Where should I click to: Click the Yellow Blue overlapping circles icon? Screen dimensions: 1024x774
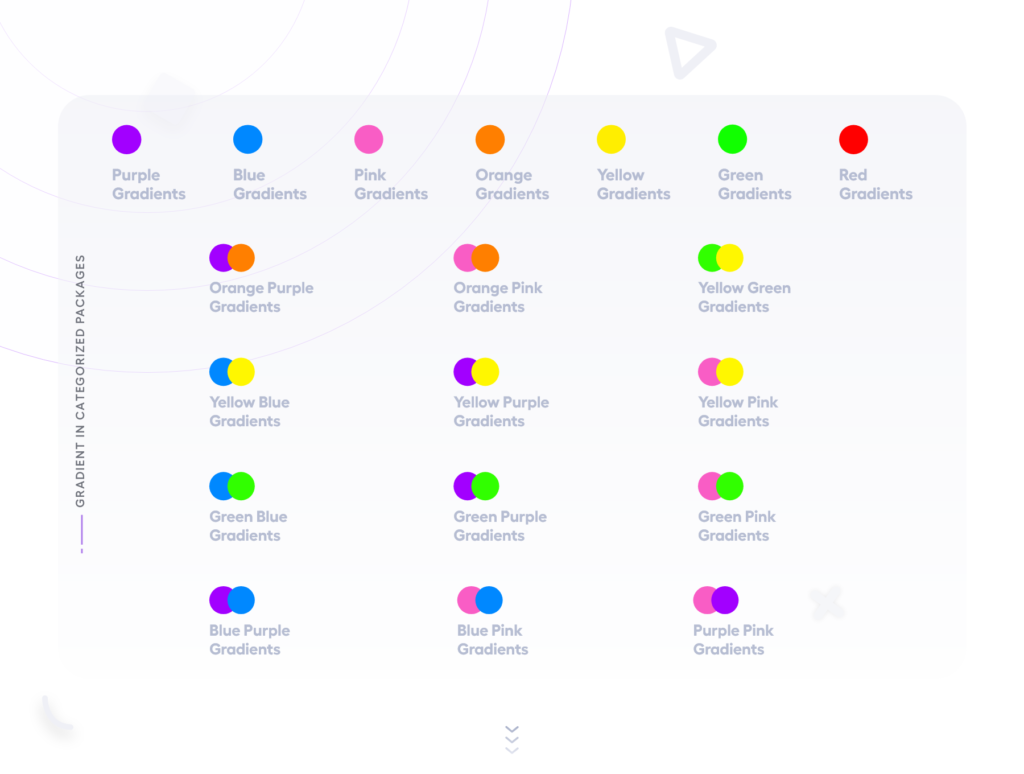232,372
